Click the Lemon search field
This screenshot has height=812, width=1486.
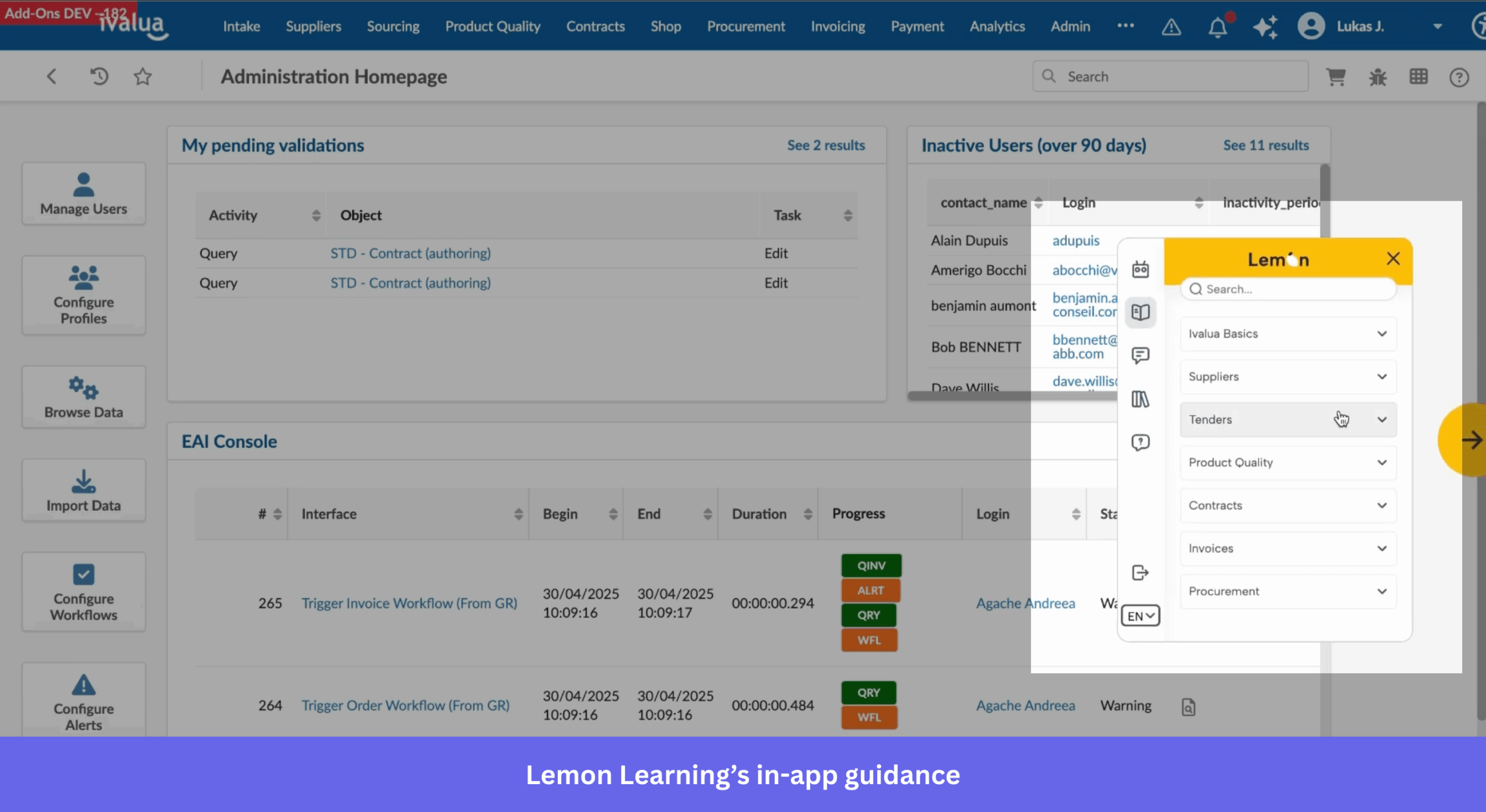(x=1287, y=288)
